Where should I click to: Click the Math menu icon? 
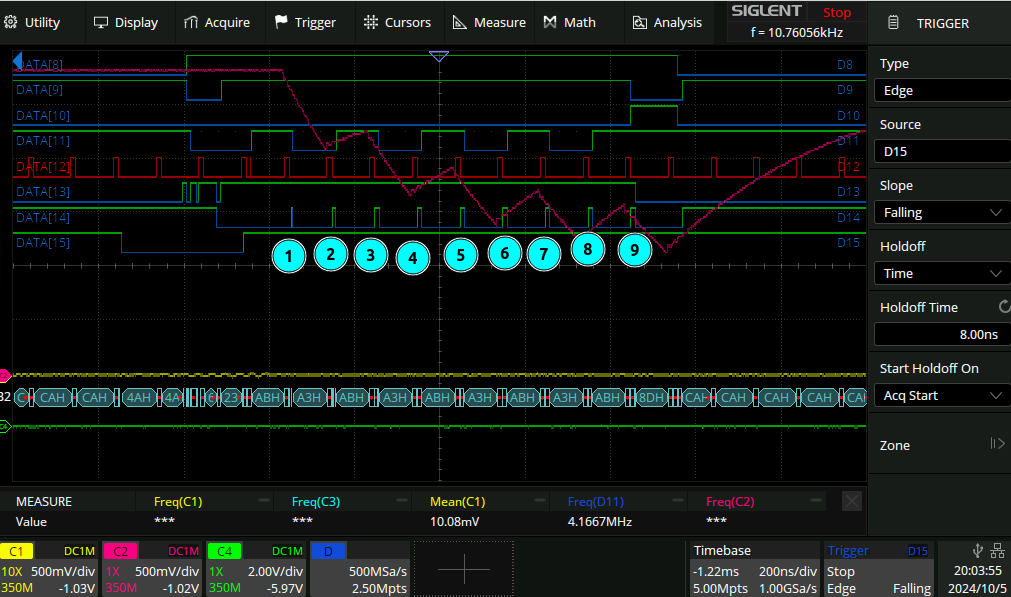550,22
